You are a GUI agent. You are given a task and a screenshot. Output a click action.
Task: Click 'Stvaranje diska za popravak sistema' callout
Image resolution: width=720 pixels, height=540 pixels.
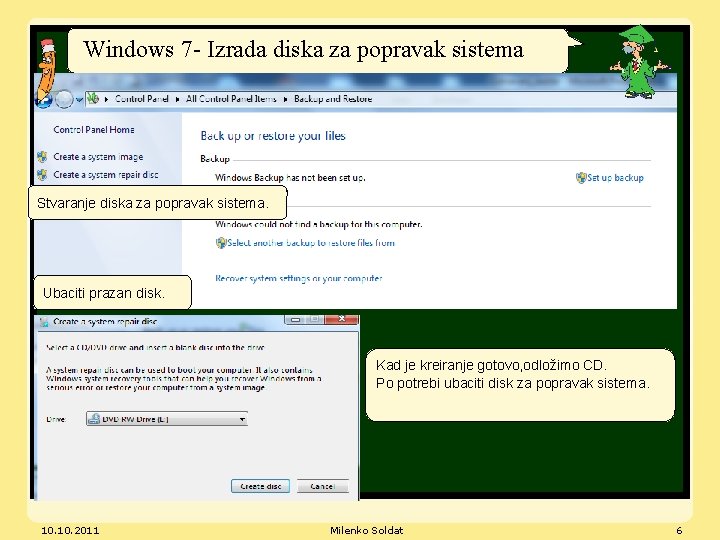(x=158, y=202)
